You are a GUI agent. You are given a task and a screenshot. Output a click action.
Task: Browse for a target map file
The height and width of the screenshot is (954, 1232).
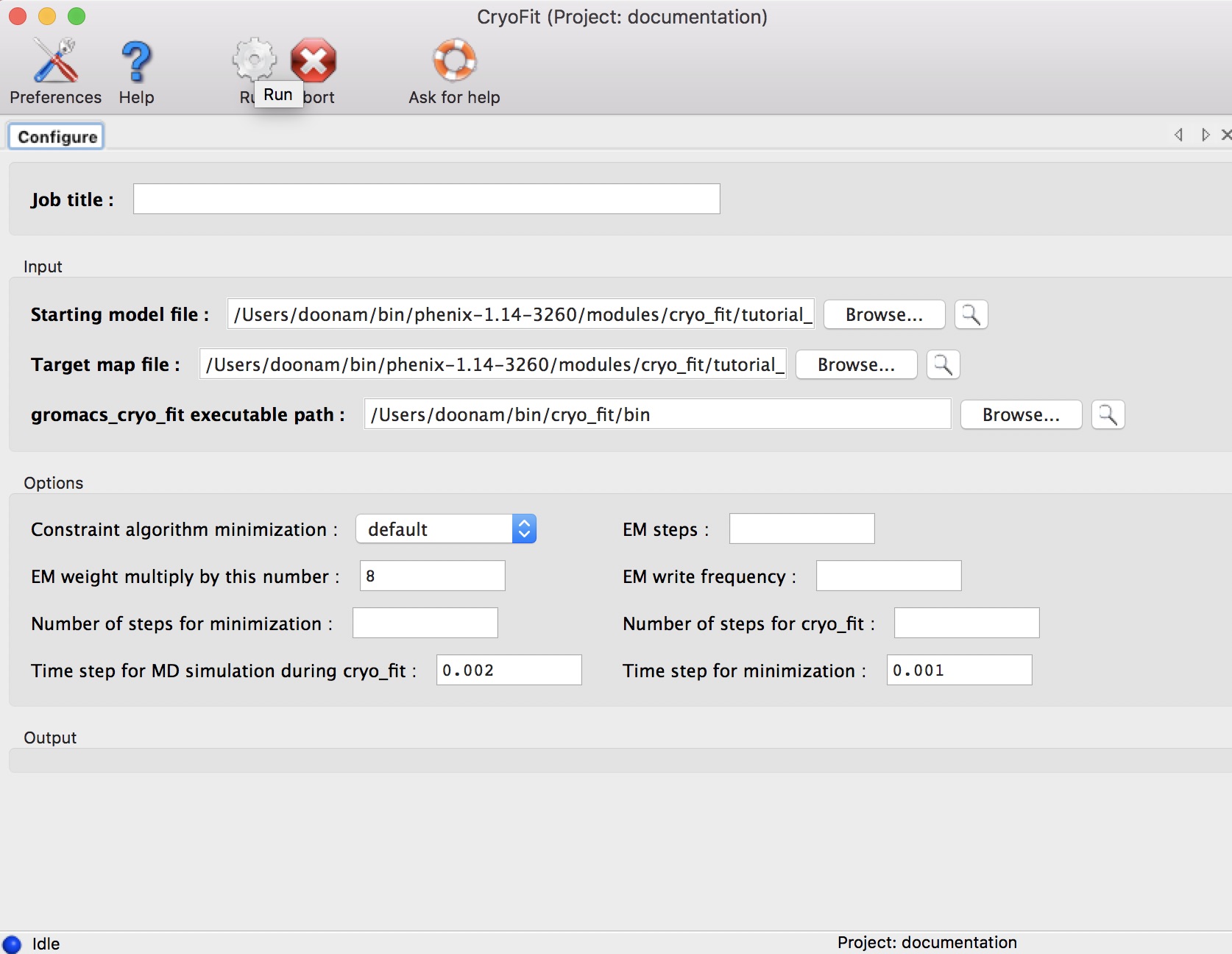click(x=855, y=364)
